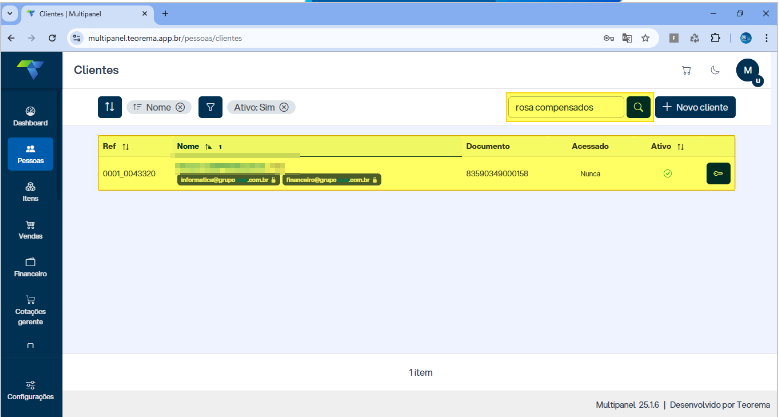779x417 pixels.
Task: Click Multipanel 25.1.6 version text
Action: point(627,405)
